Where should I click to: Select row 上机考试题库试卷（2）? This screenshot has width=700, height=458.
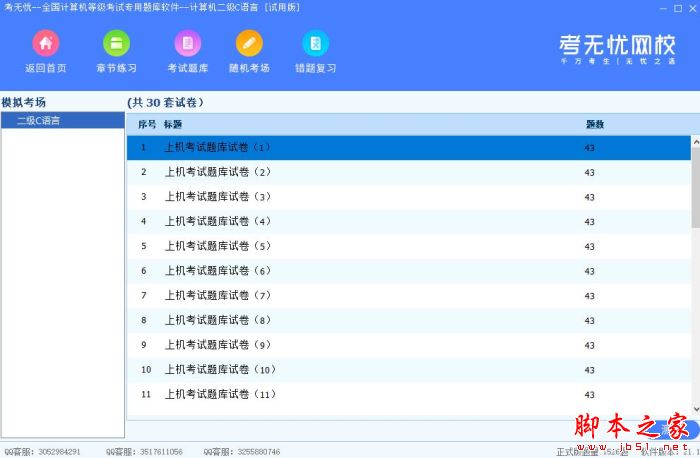(x=409, y=172)
